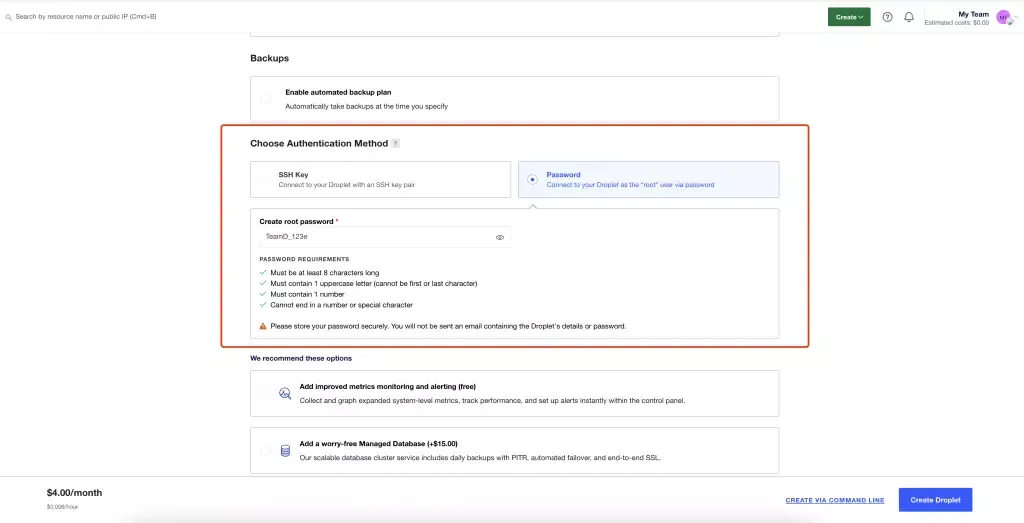Click the "Create root password" label
The width and height of the screenshot is (1024, 523).
coord(296,221)
